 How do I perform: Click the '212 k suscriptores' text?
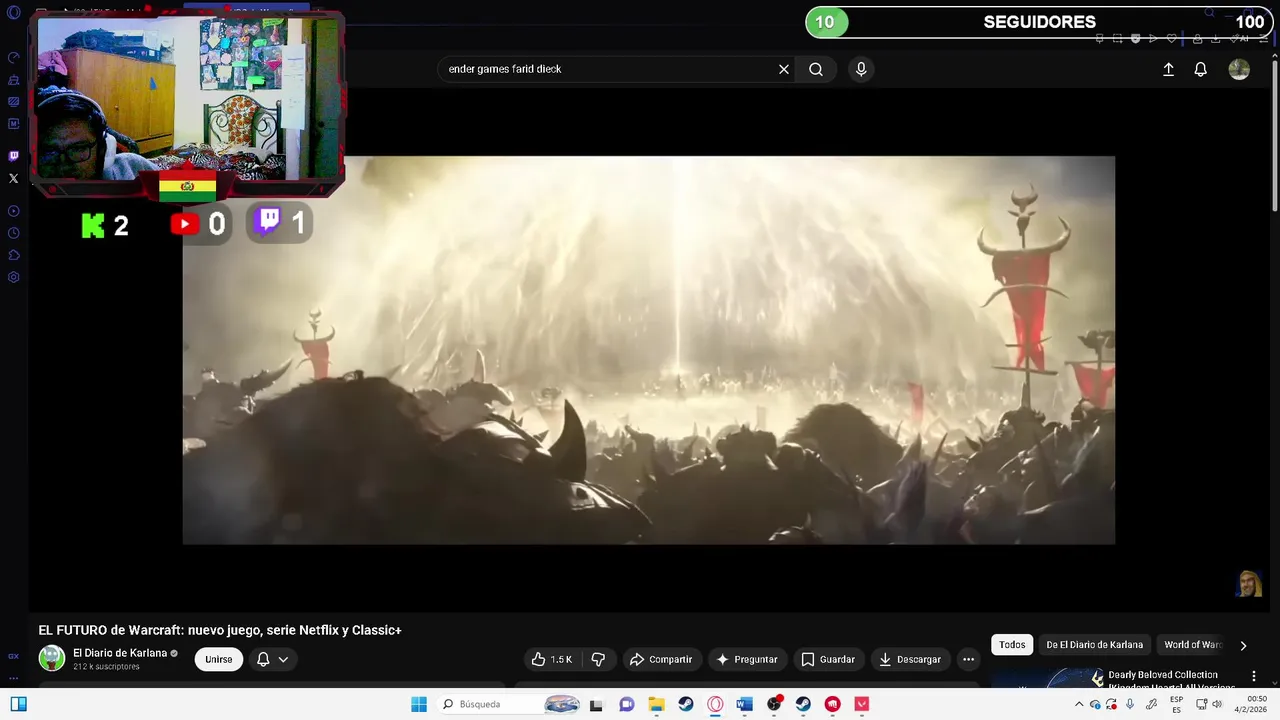coord(106,667)
